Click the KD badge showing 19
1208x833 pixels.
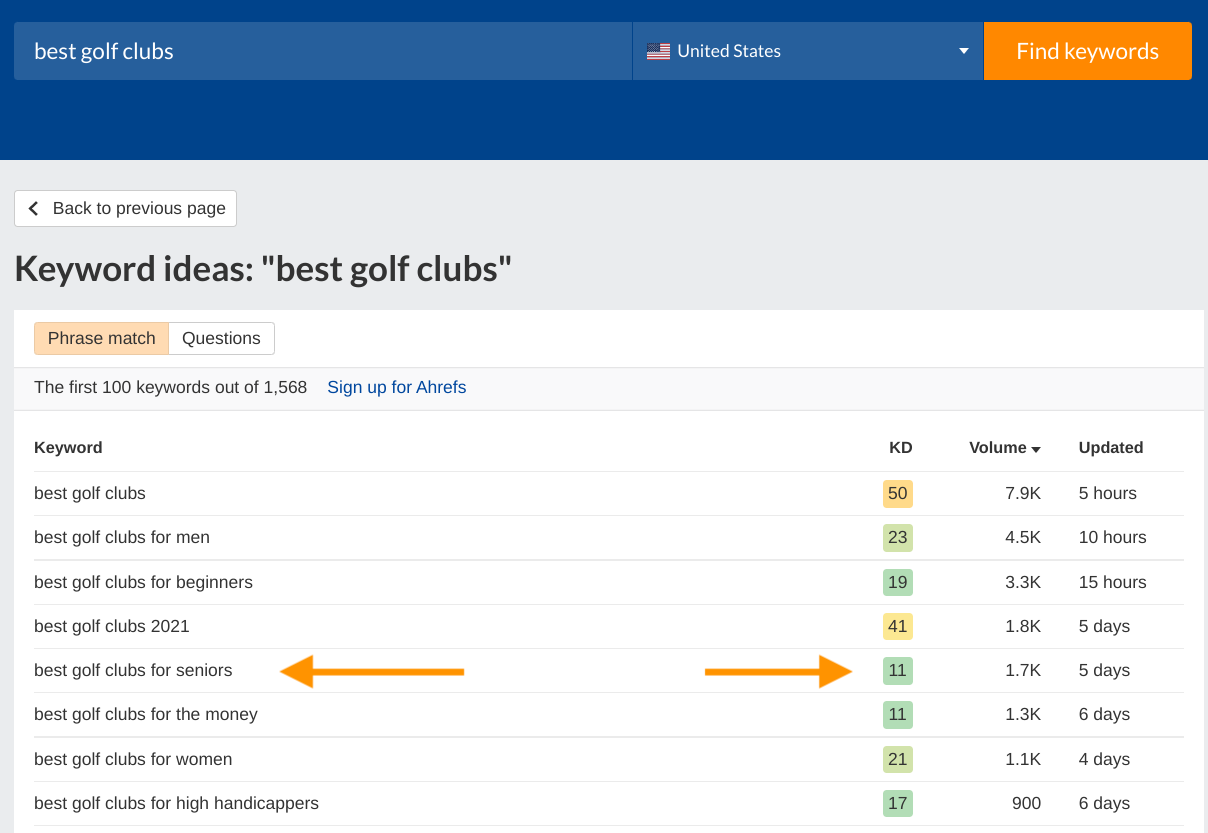coord(898,582)
